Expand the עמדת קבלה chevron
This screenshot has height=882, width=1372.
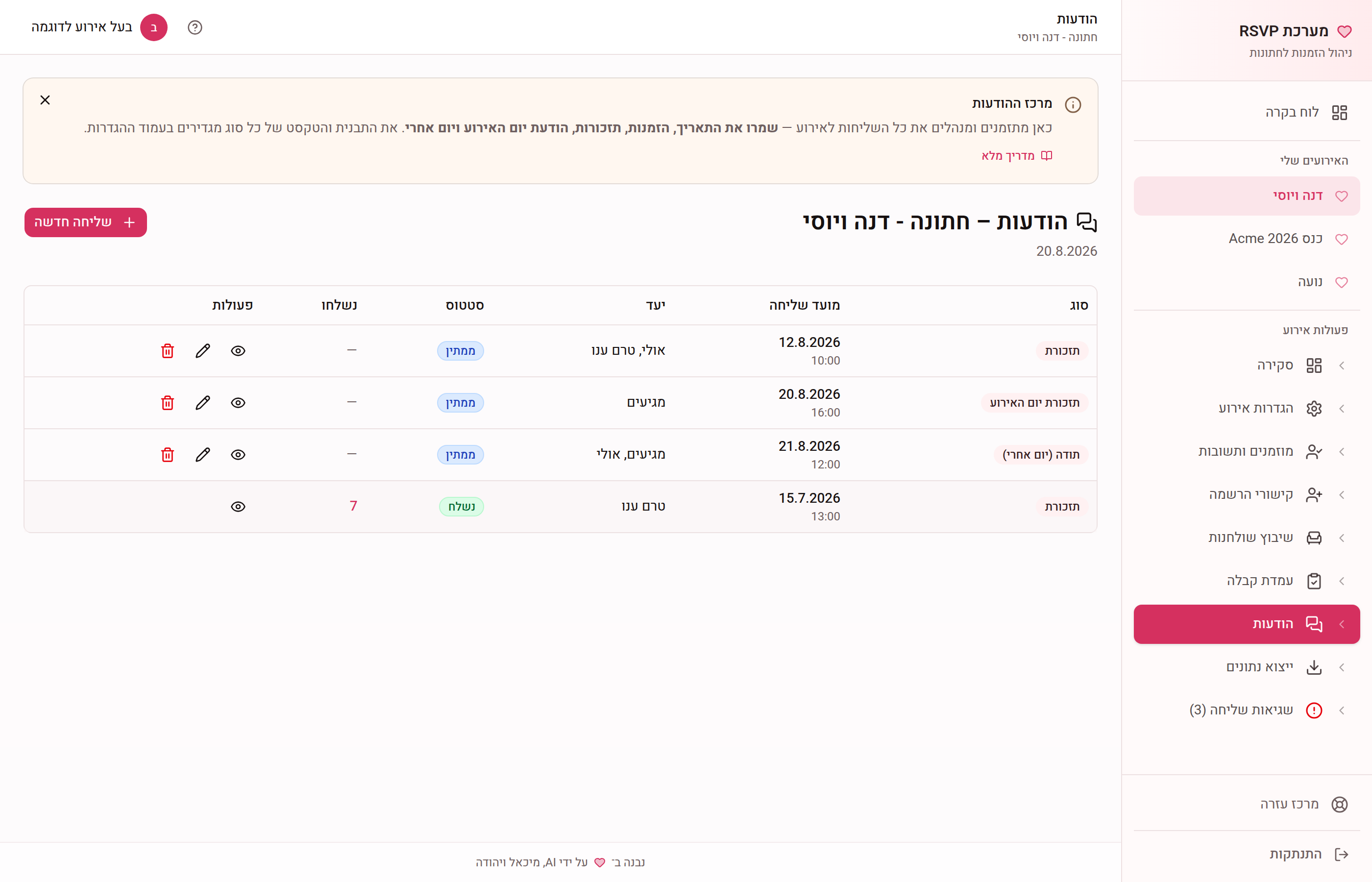tap(1342, 581)
